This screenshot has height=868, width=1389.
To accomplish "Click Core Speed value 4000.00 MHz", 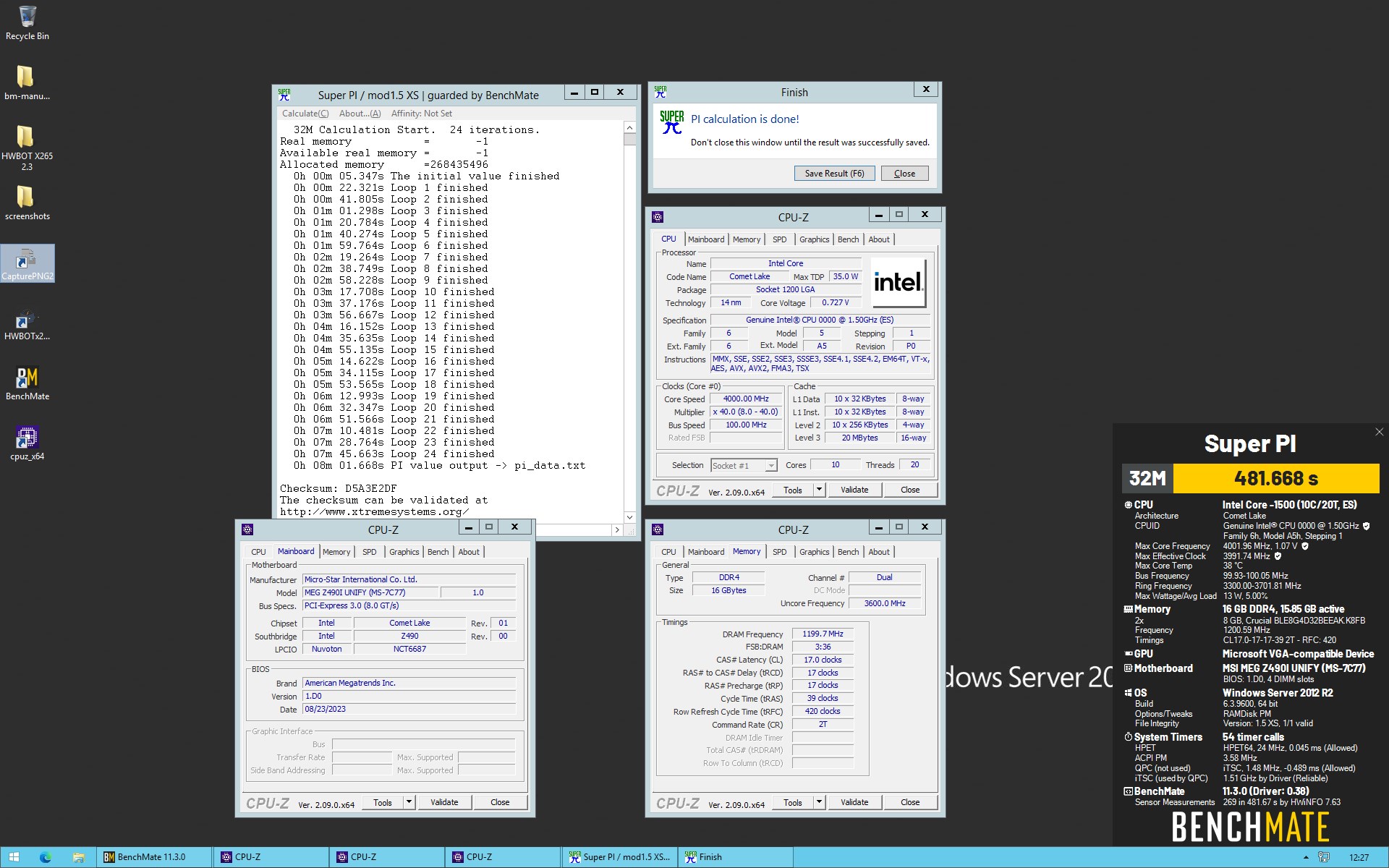I will (746, 399).
